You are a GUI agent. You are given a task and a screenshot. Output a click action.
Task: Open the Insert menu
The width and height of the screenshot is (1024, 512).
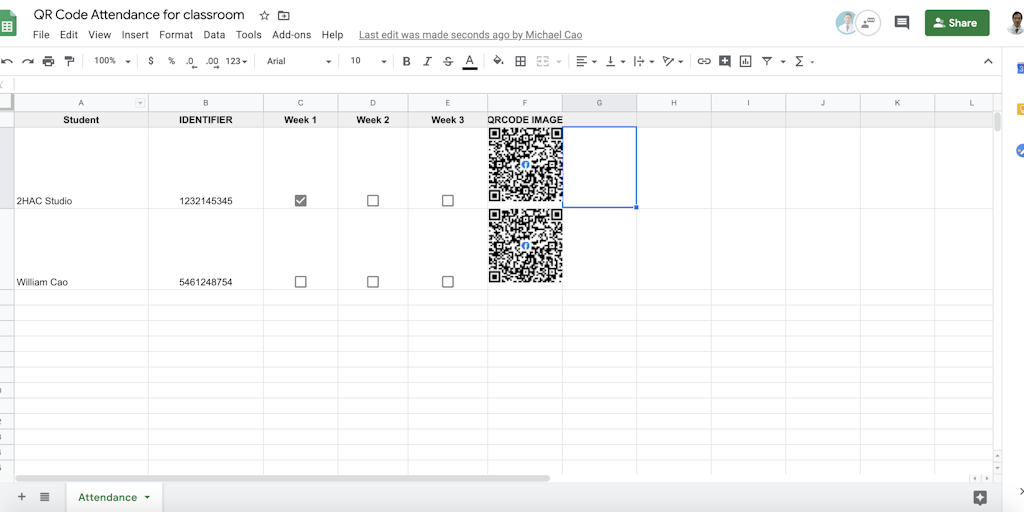click(135, 35)
